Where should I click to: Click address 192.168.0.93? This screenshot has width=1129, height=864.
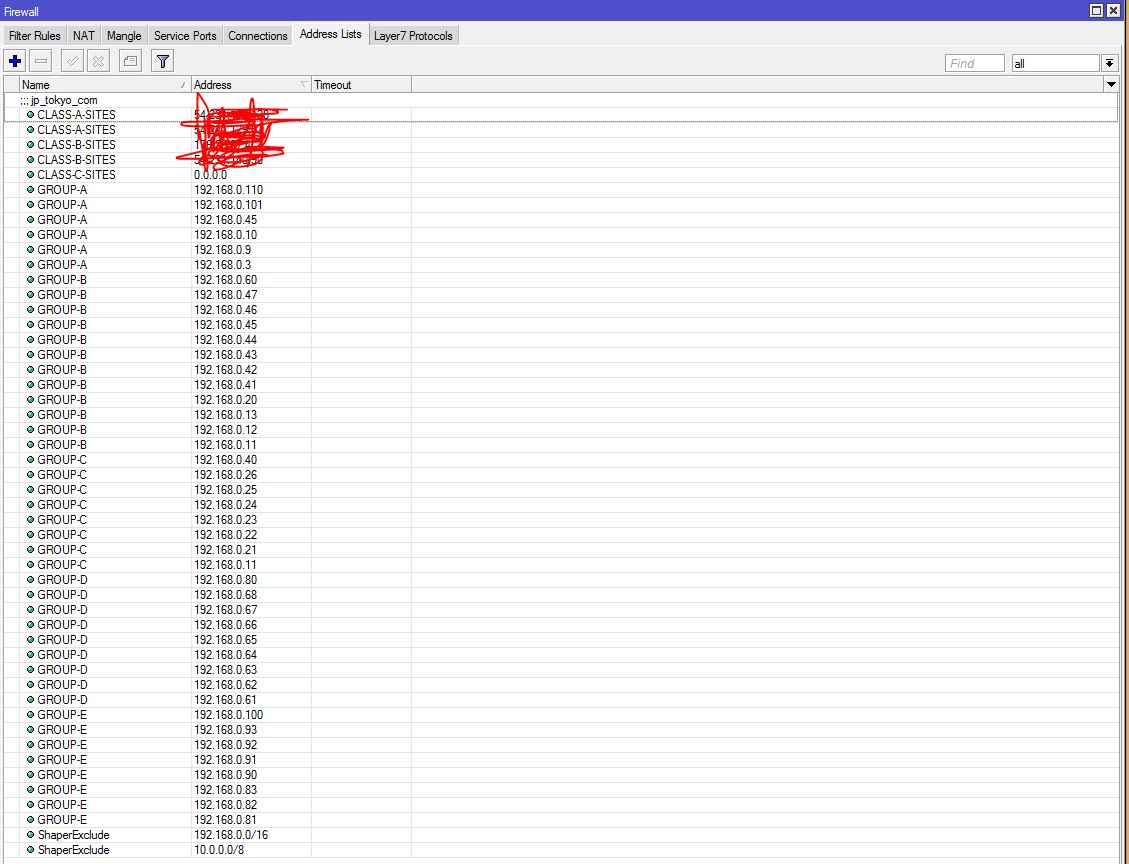(225, 730)
